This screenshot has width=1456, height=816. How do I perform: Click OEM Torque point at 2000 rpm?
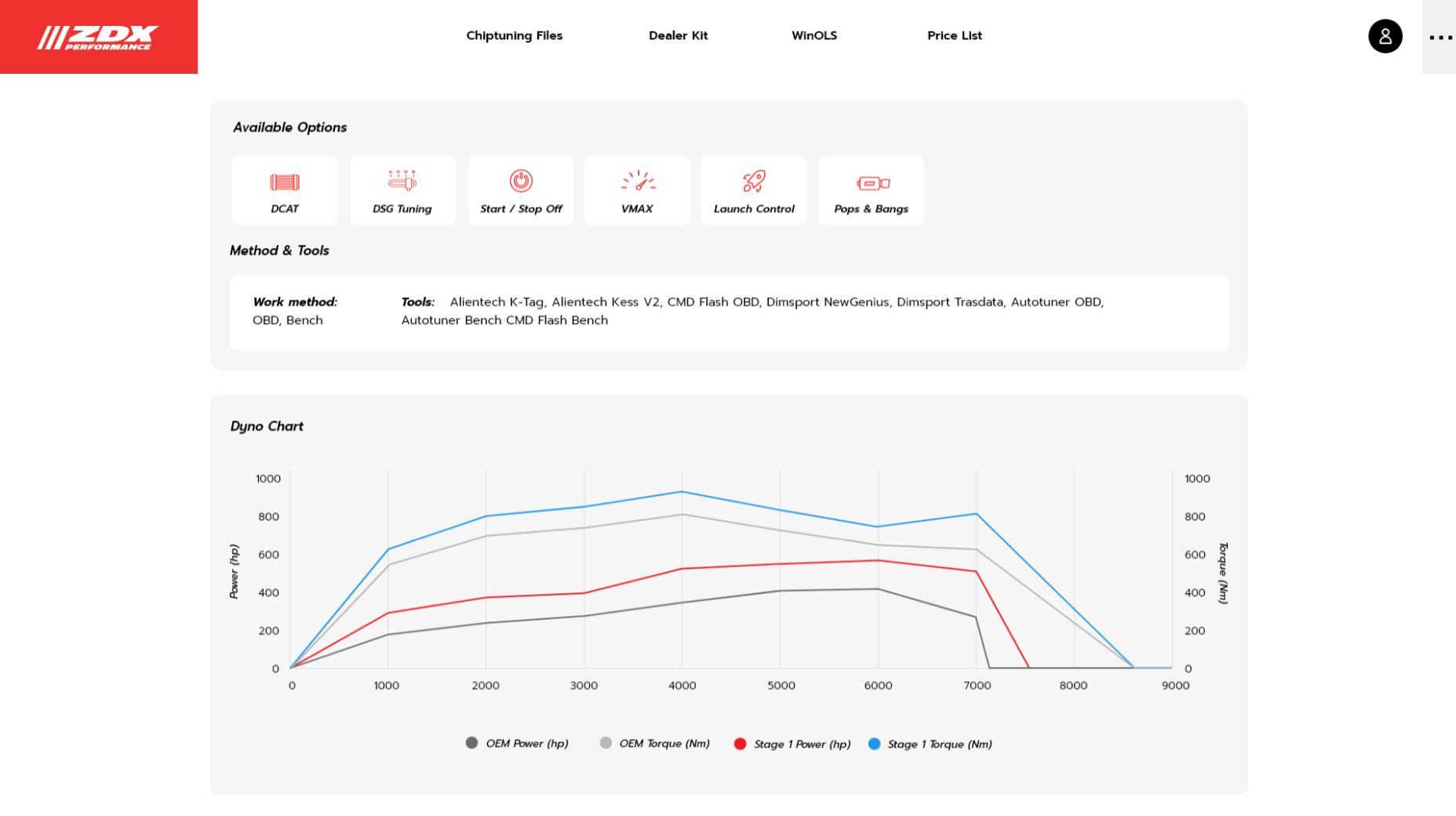click(486, 536)
